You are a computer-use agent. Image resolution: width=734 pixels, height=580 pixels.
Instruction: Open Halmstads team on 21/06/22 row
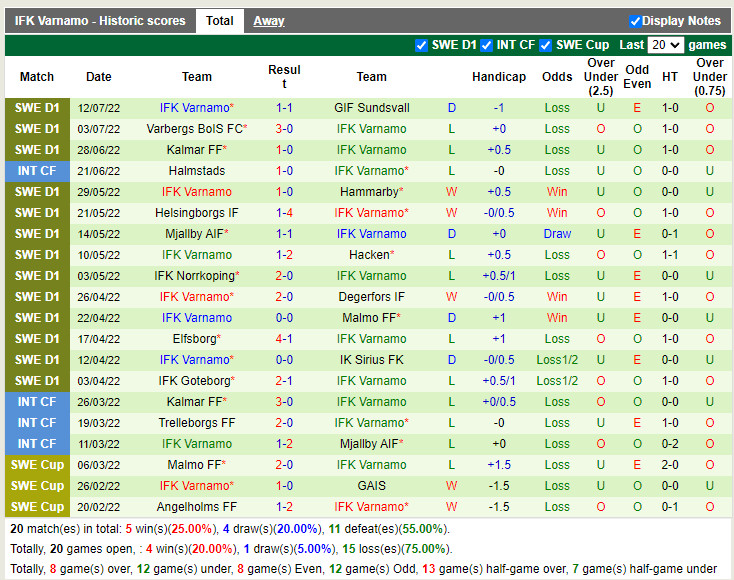click(x=197, y=171)
